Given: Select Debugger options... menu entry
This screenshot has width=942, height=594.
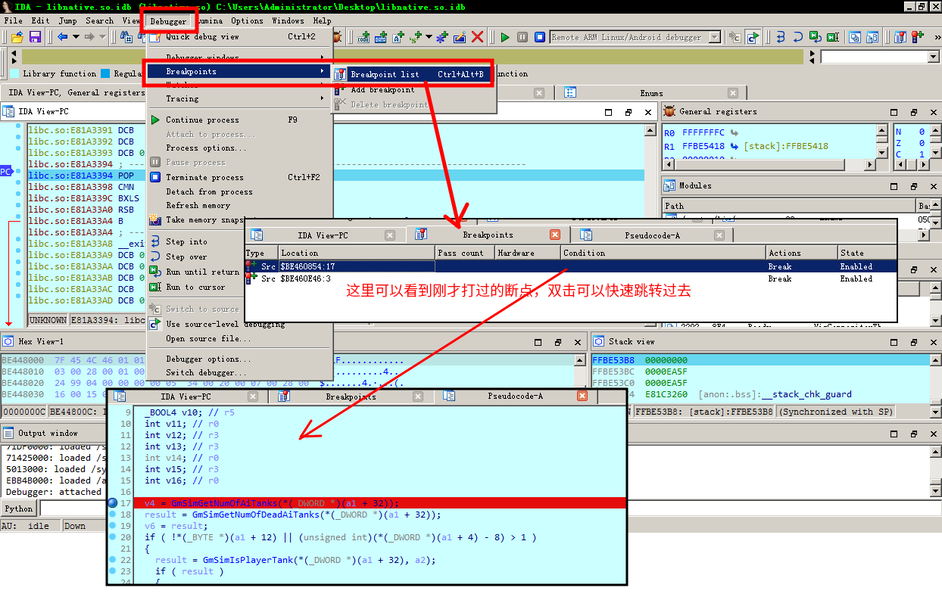Looking at the screenshot, I should coord(239,359).
